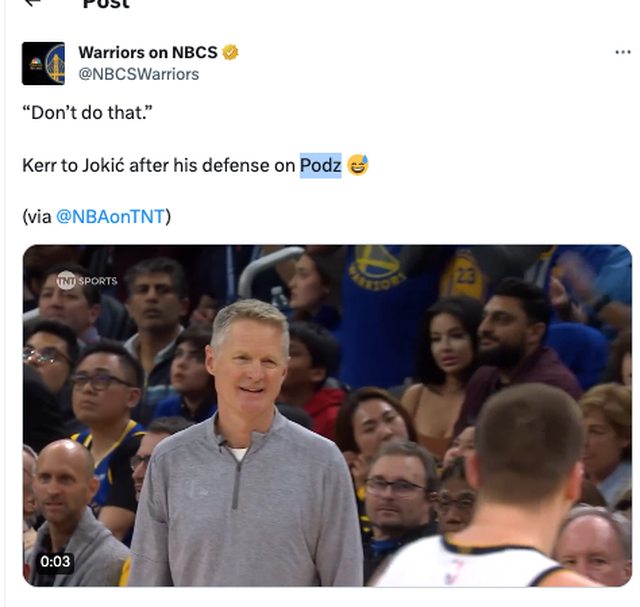Click the "(via" text before the mention
Viewport: 640px width, 607px height.
pos(37,216)
